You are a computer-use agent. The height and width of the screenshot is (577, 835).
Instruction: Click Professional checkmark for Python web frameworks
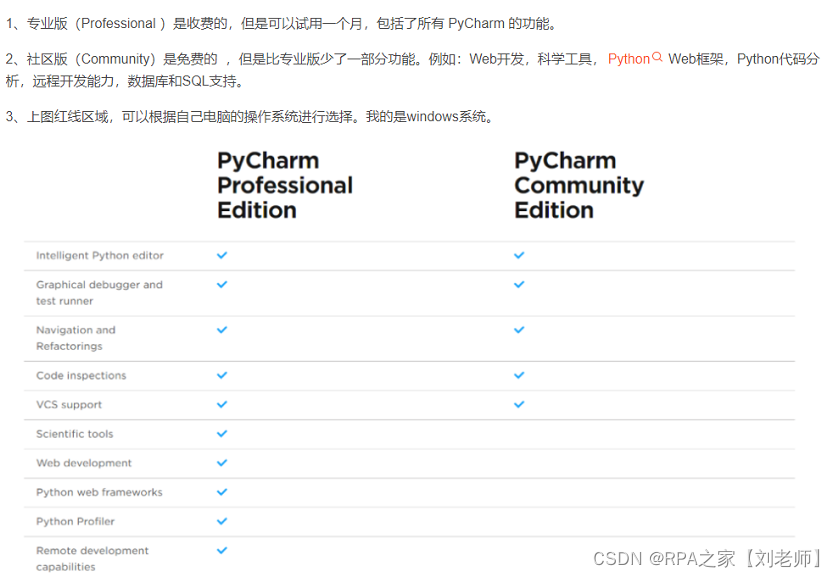tap(222, 492)
